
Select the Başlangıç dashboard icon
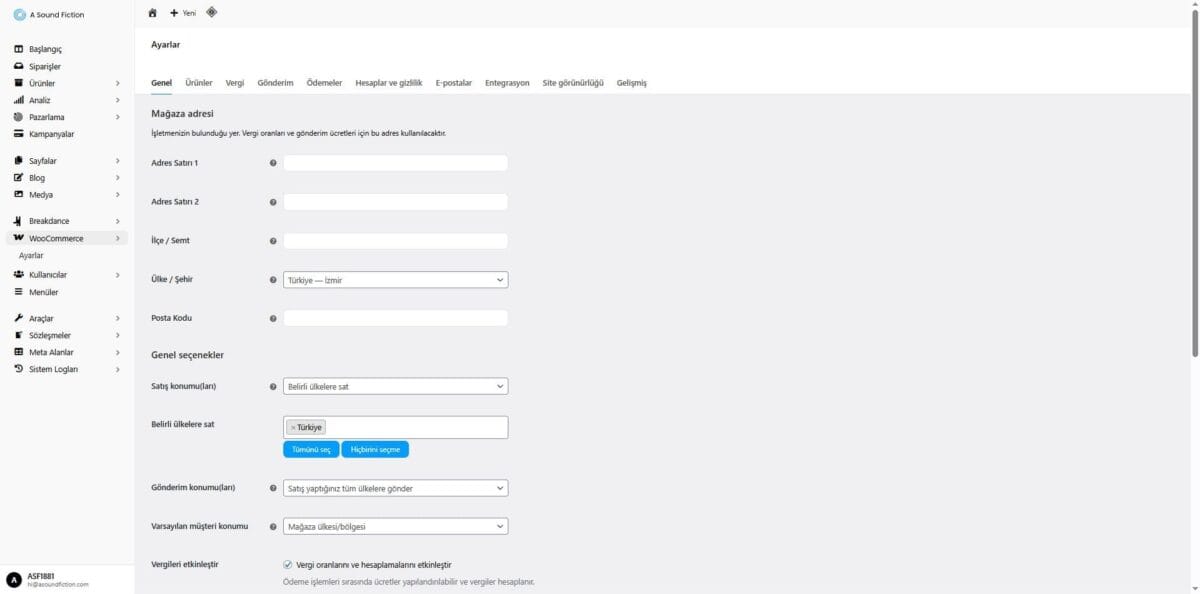tap(16, 48)
